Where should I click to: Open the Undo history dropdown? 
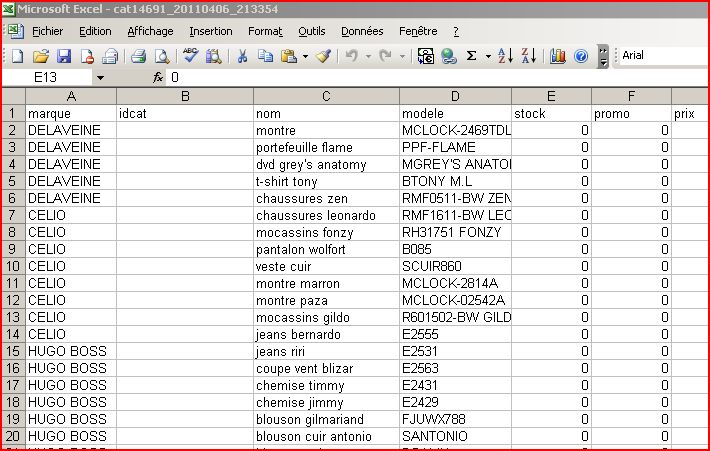pyautogui.click(x=368, y=57)
